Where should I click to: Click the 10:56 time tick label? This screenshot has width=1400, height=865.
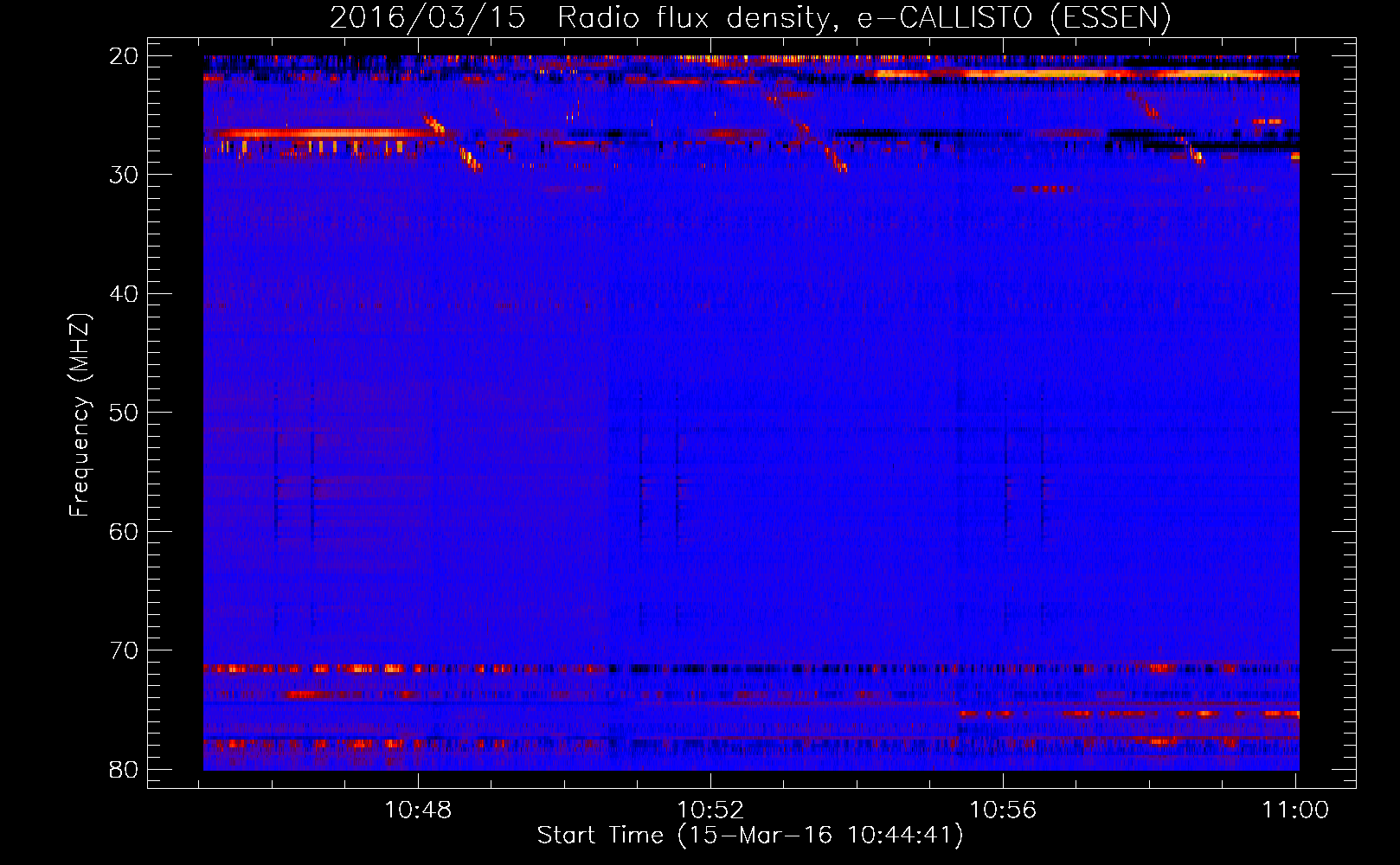point(1003,811)
